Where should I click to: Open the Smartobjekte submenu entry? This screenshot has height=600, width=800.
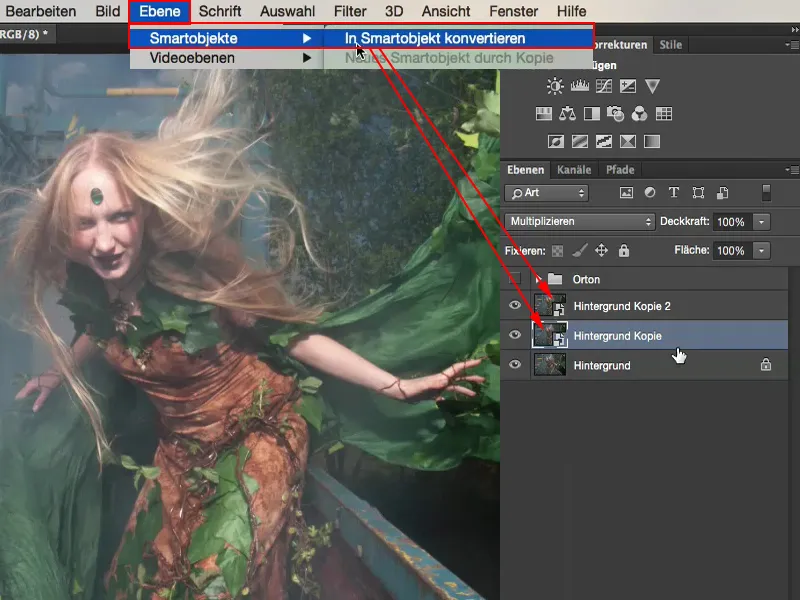coord(227,38)
